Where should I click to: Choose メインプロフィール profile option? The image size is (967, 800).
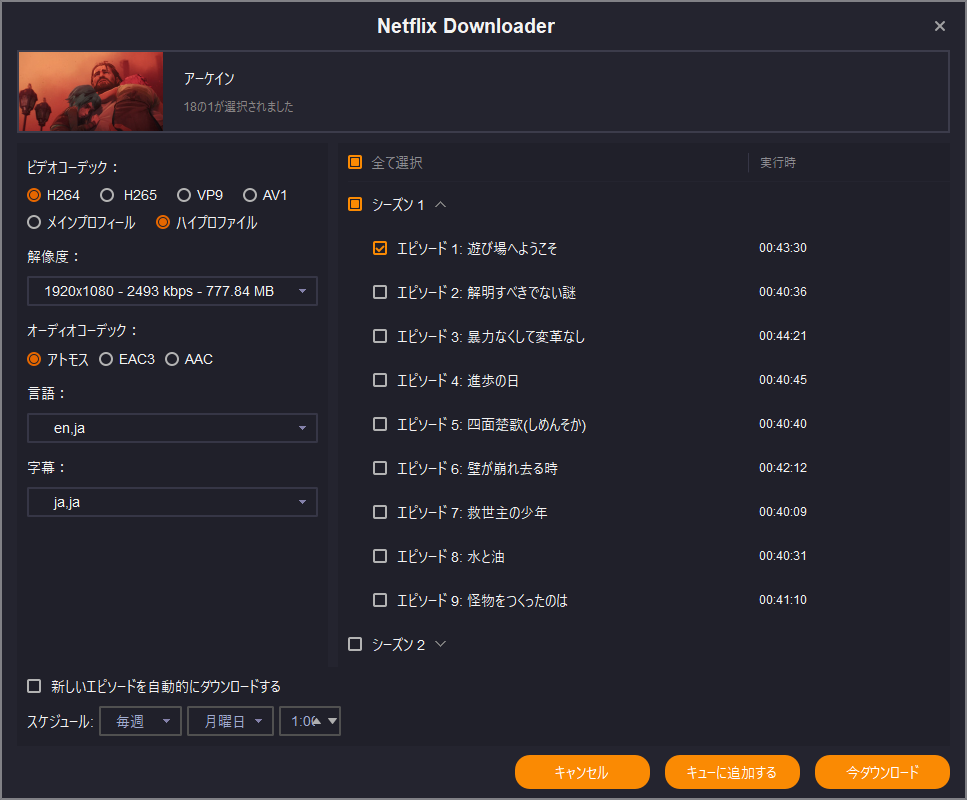pyautogui.click(x=35, y=222)
